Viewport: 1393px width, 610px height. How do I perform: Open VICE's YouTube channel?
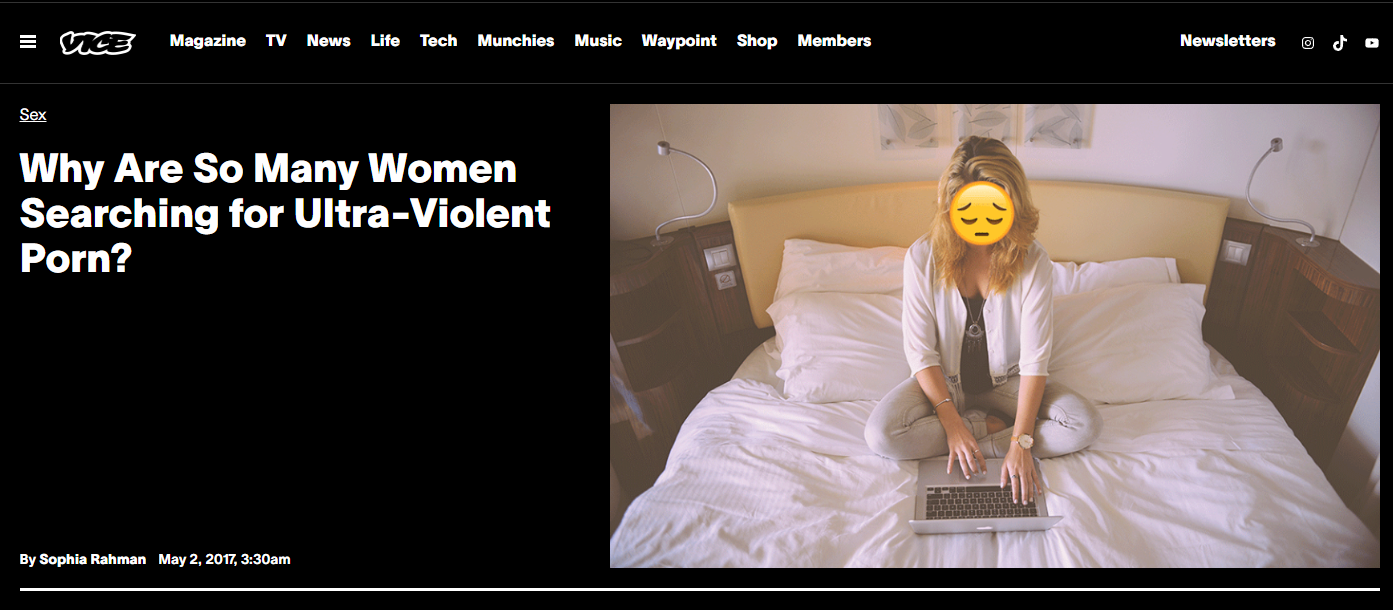click(1372, 43)
